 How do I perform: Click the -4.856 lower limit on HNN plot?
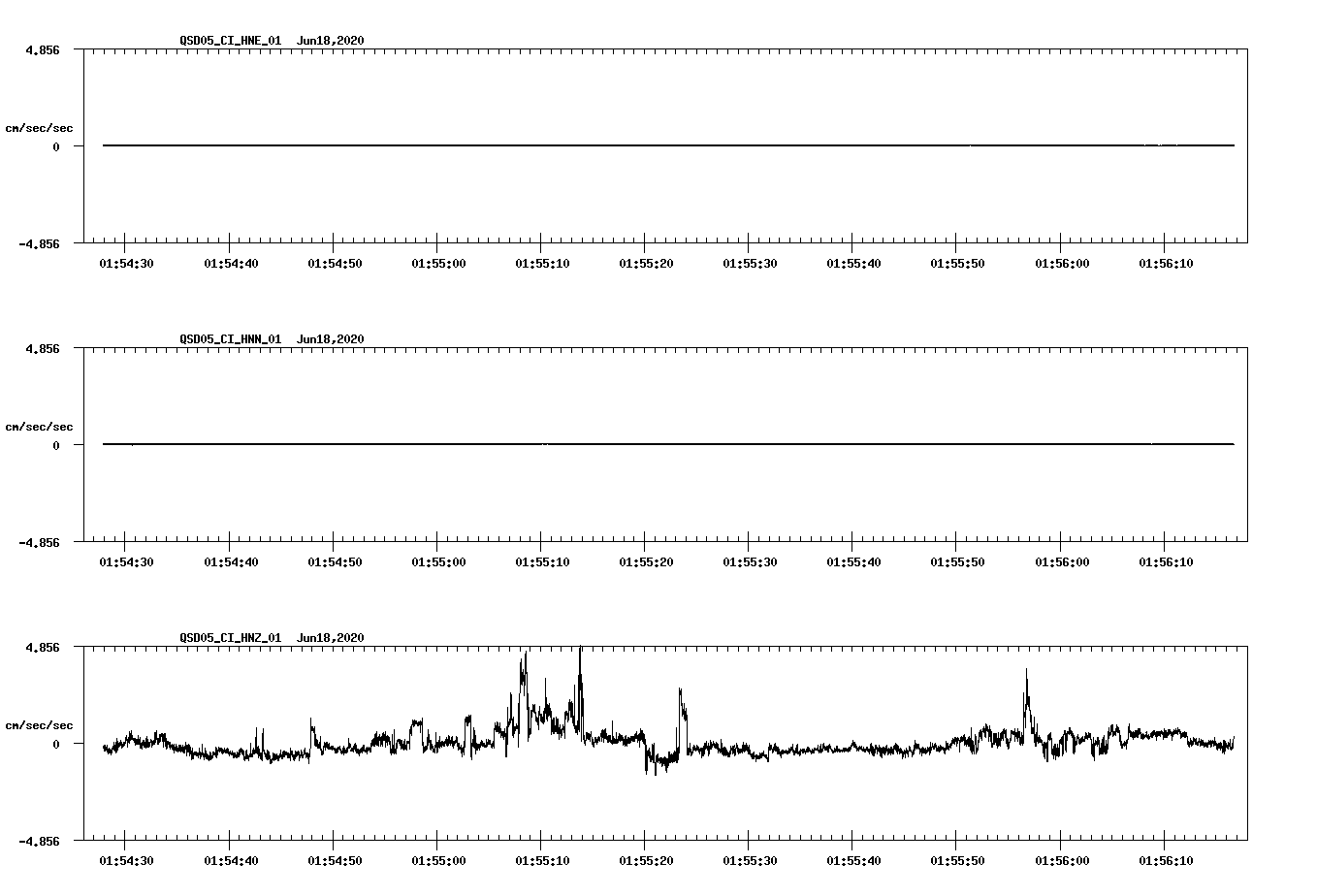40,543
